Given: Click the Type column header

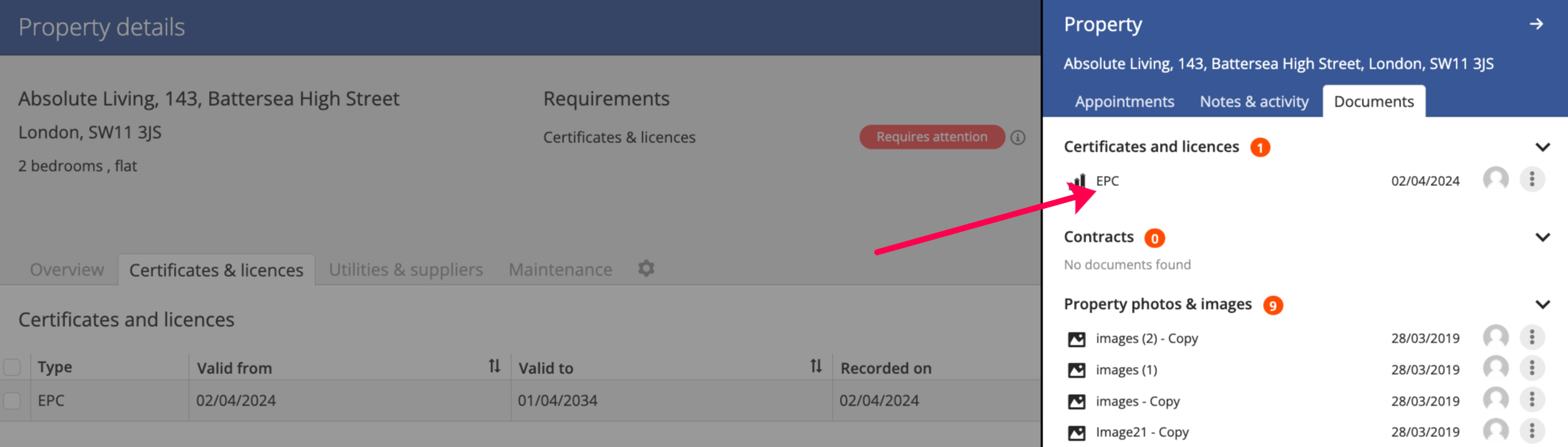Looking at the screenshot, I should (55, 367).
